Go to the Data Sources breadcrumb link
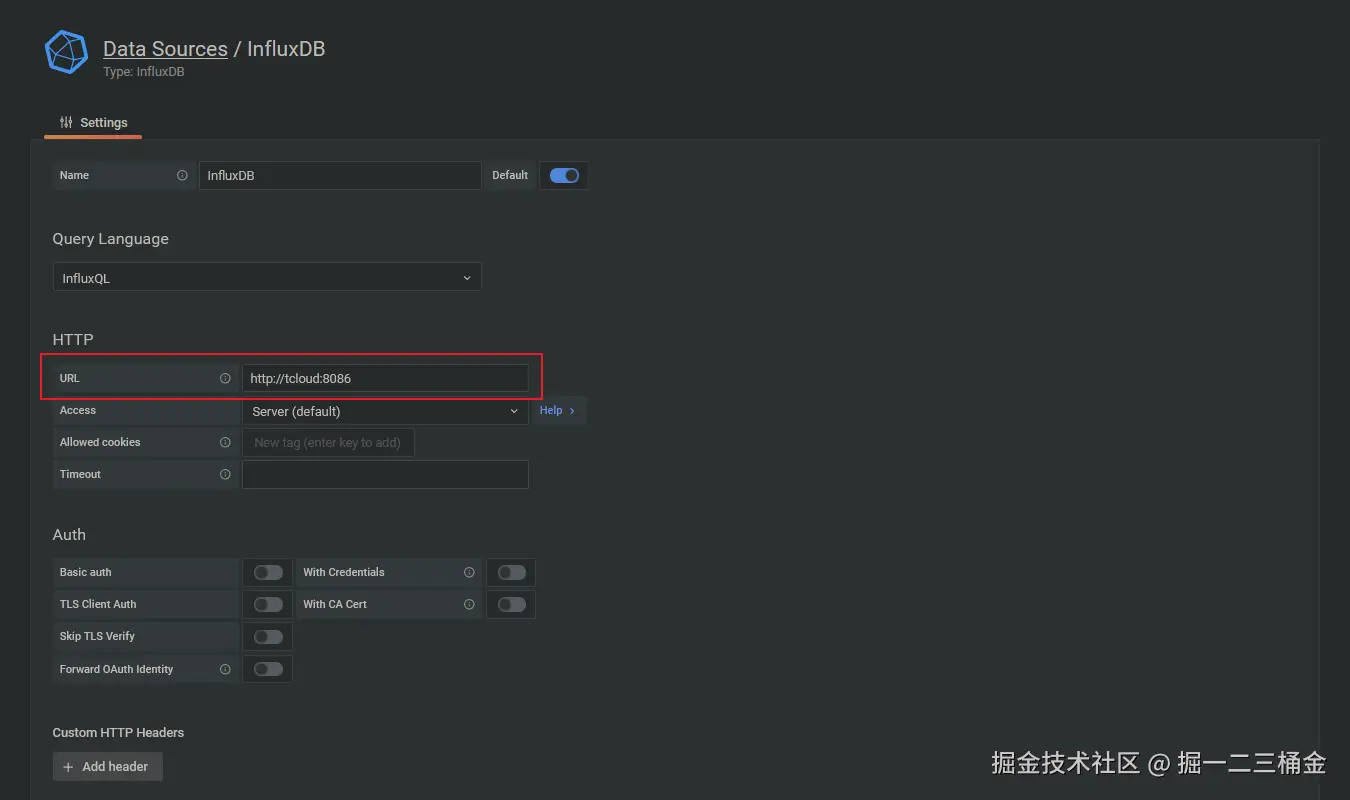1350x800 pixels. (165, 49)
